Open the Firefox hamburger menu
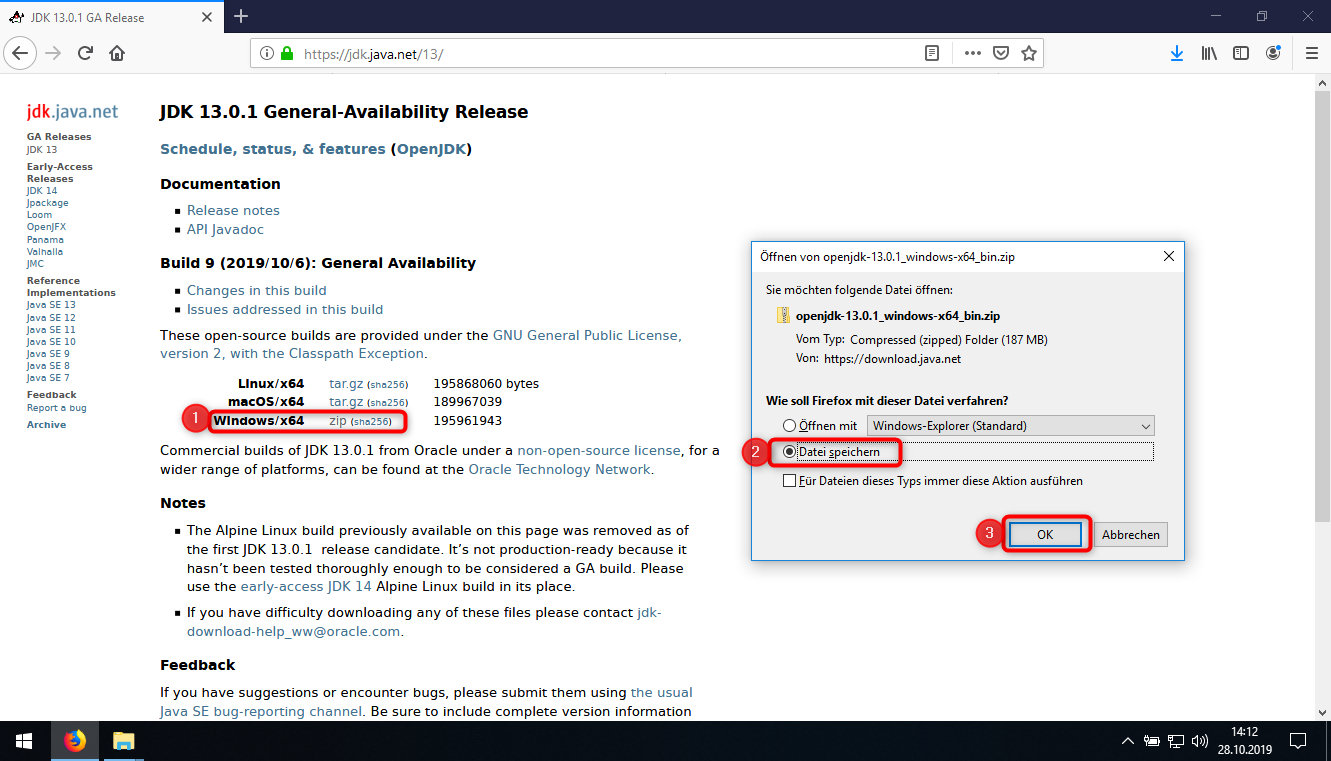1331x761 pixels. coord(1312,53)
